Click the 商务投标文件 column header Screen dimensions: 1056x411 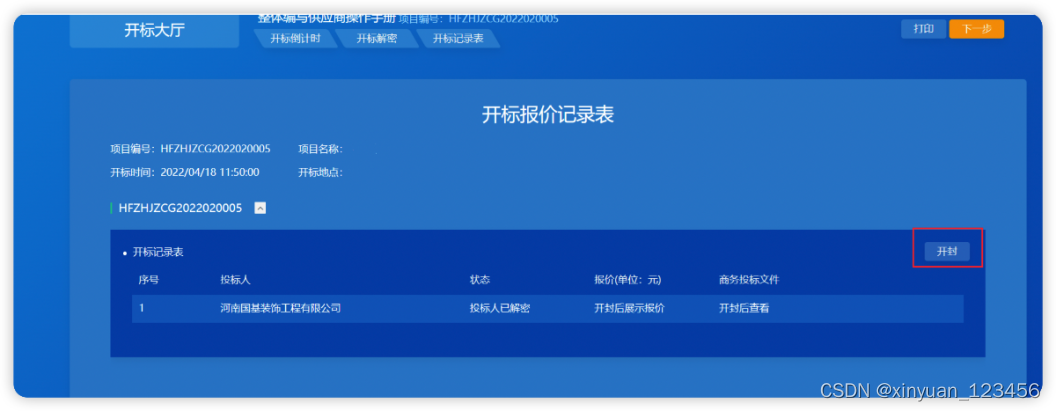[x=749, y=280]
